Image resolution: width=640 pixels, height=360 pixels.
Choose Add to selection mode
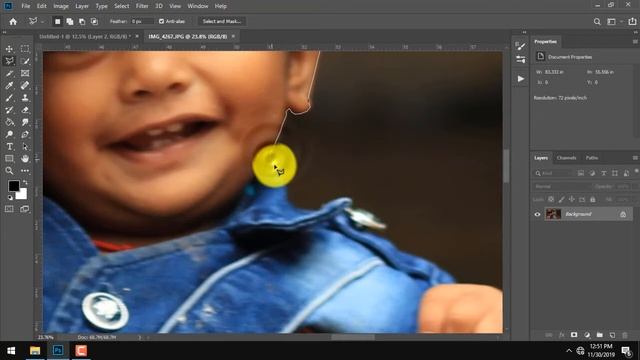tap(70, 21)
